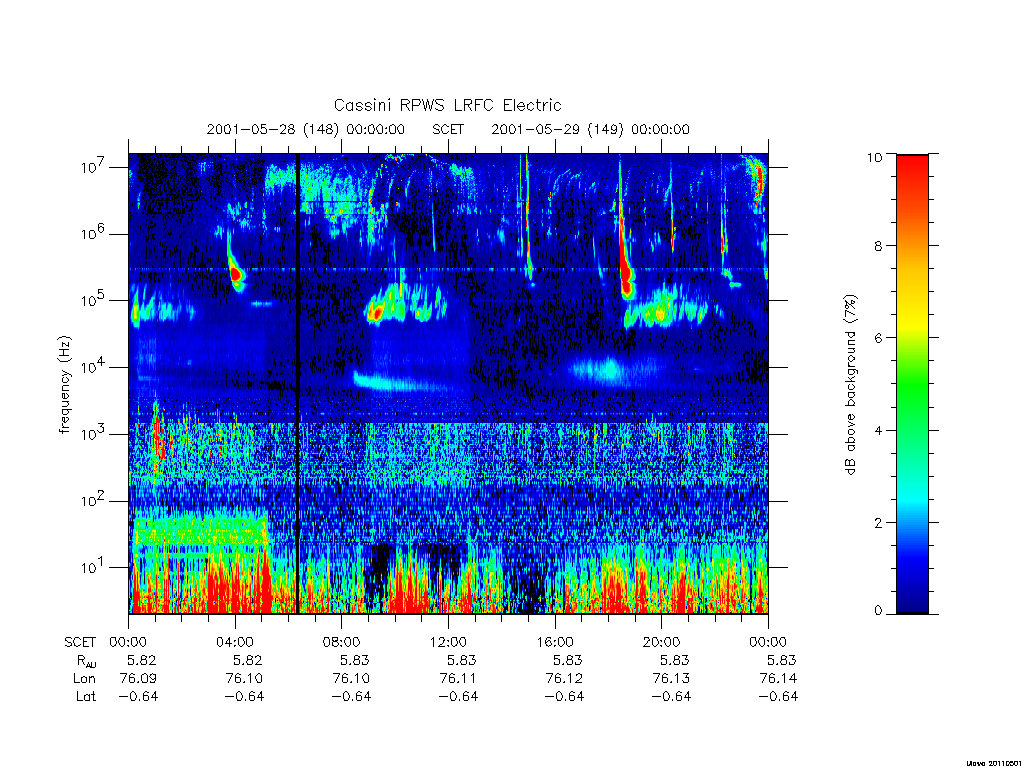Click the "Lon" row label

(84, 679)
